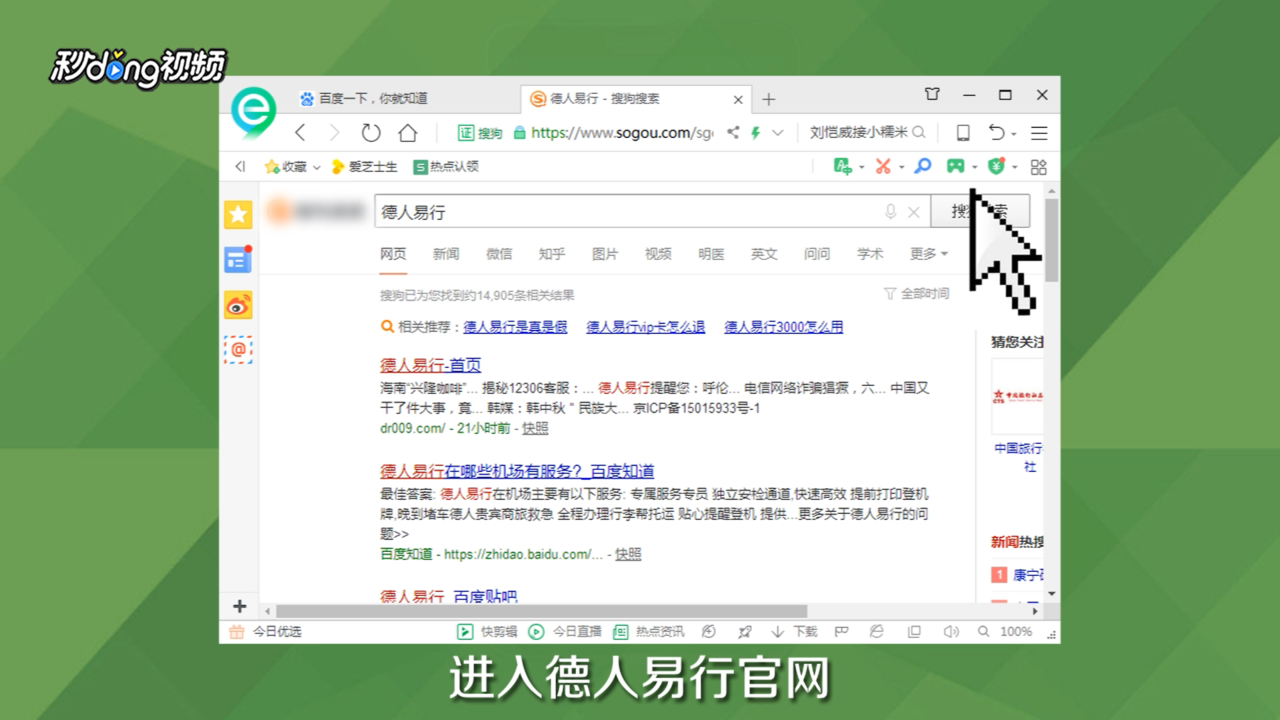Select the 新闻 search tab
Screen dimensions: 1280x720
(x=446, y=254)
